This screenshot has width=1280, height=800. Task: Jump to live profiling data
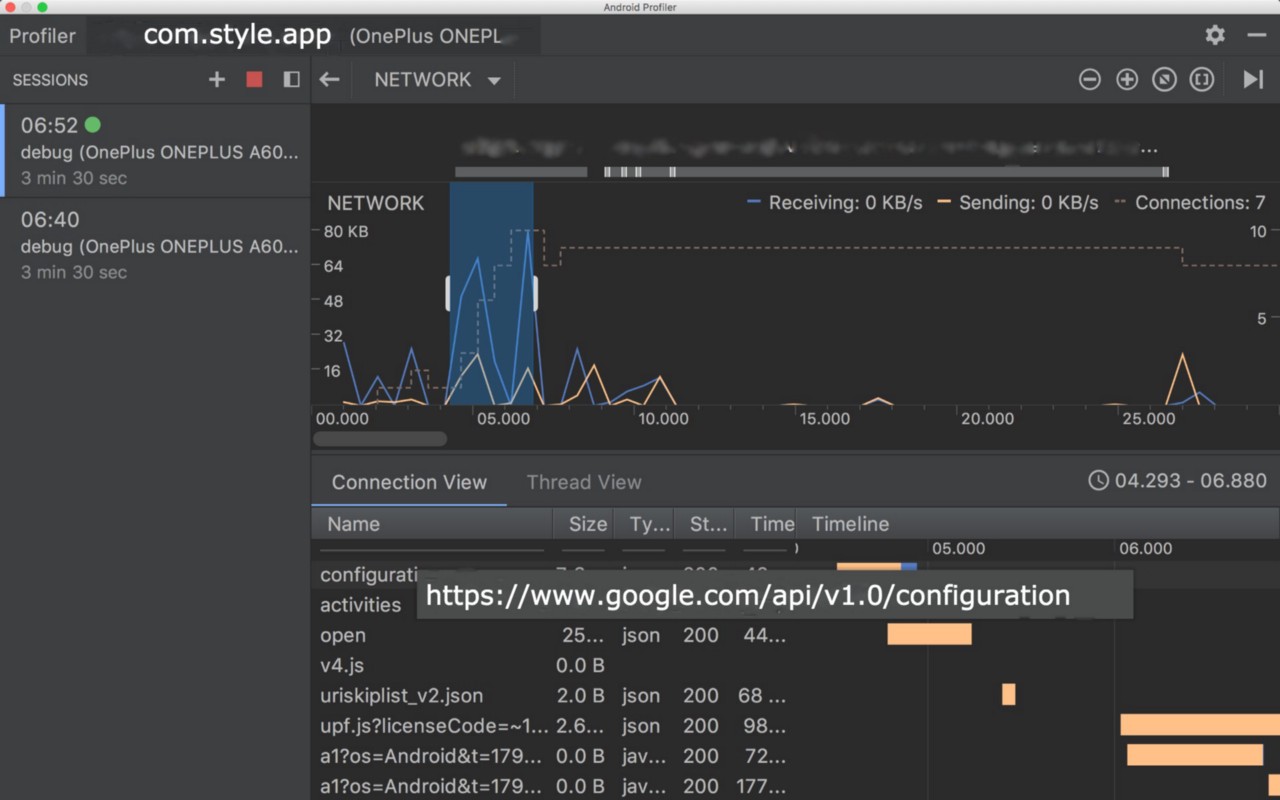[x=1252, y=79]
